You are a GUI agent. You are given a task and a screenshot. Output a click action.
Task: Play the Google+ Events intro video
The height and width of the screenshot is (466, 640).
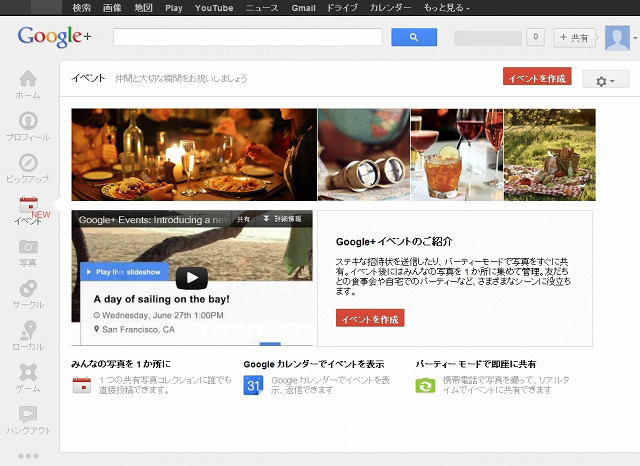click(192, 277)
